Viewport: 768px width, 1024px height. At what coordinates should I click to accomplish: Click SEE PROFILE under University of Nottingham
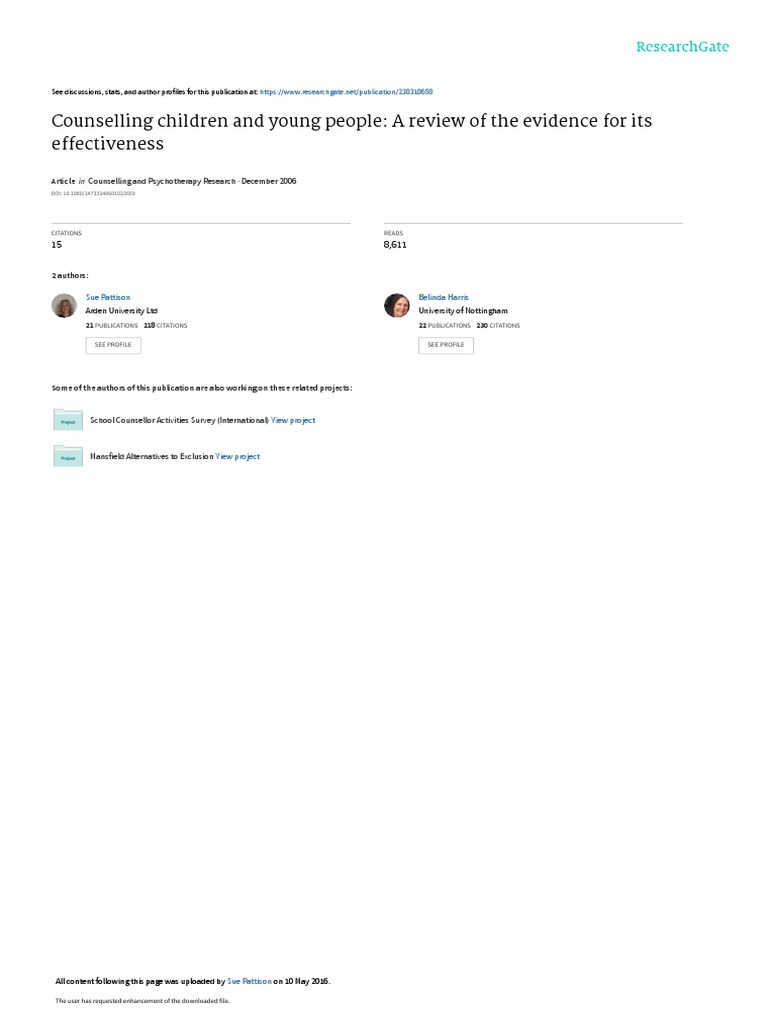446,345
